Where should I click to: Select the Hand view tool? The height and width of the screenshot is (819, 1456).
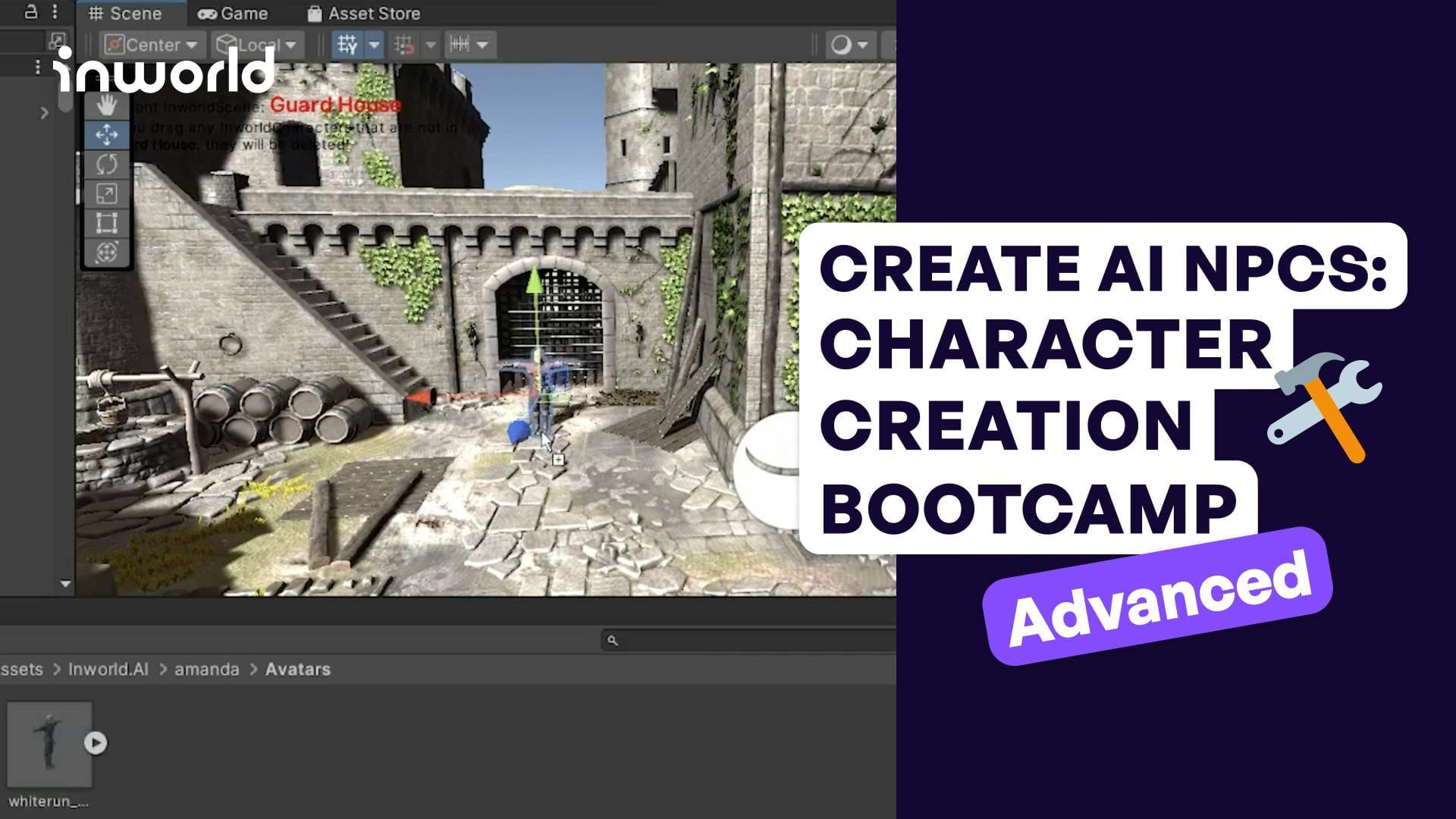[106, 106]
